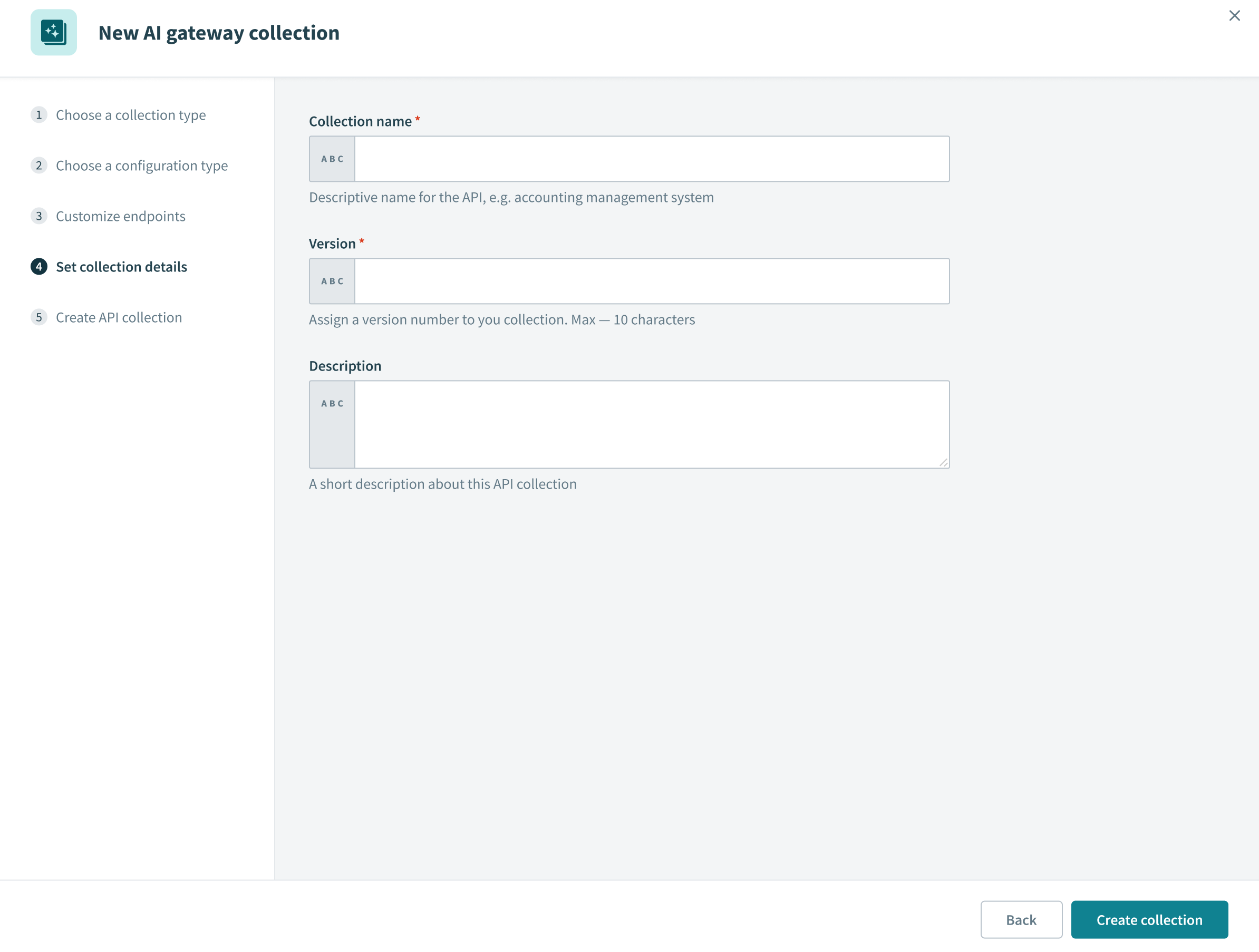The width and height of the screenshot is (1259, 952).
Task: Click the step number 2 circle
Action: 38,166
